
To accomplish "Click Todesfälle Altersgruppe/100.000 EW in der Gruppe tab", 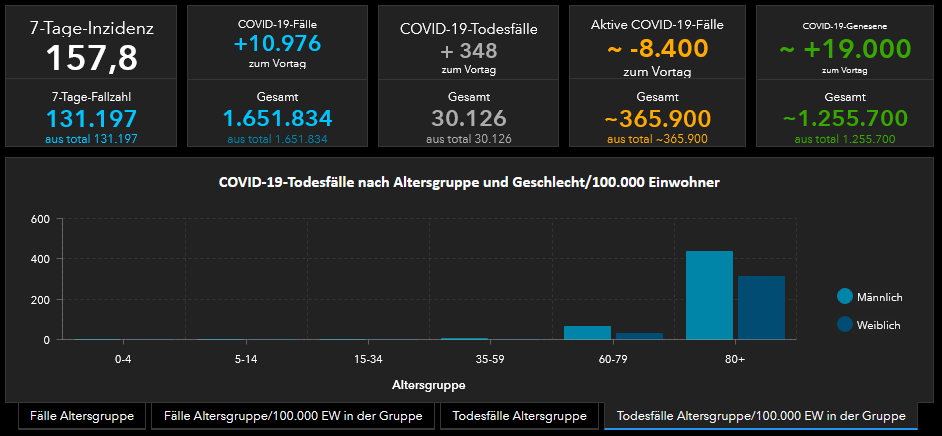I will click(x=760, y=415).
